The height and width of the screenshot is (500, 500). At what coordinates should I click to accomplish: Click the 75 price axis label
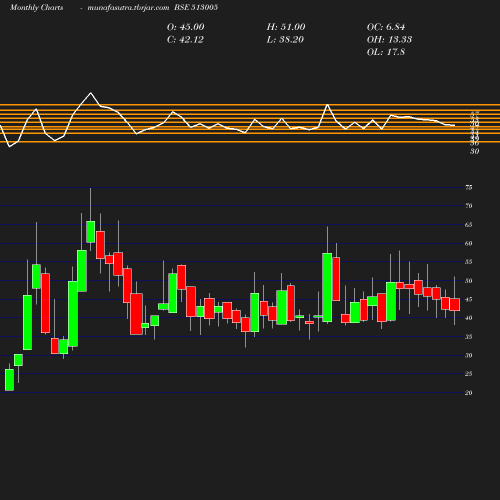pos(469,188)
